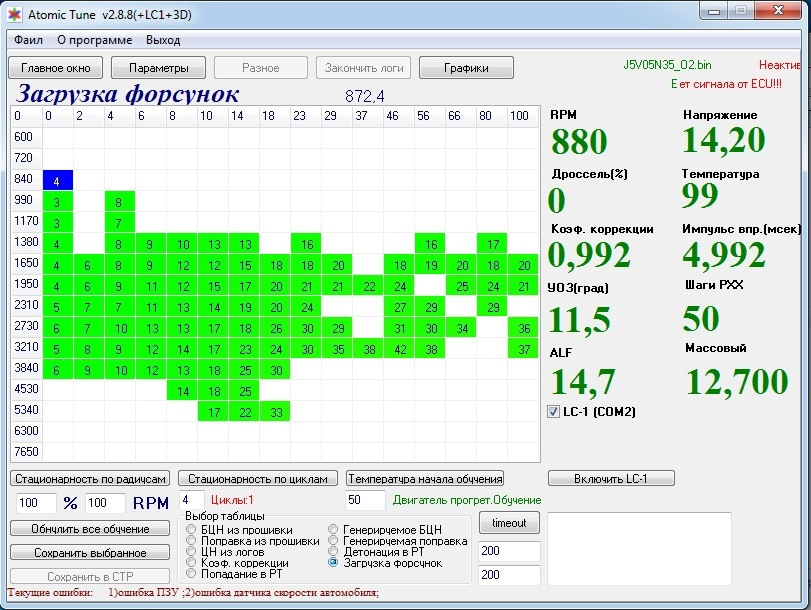Open the О программе menu
This screenshot has width=811, height=610.
tap(94, 40)
